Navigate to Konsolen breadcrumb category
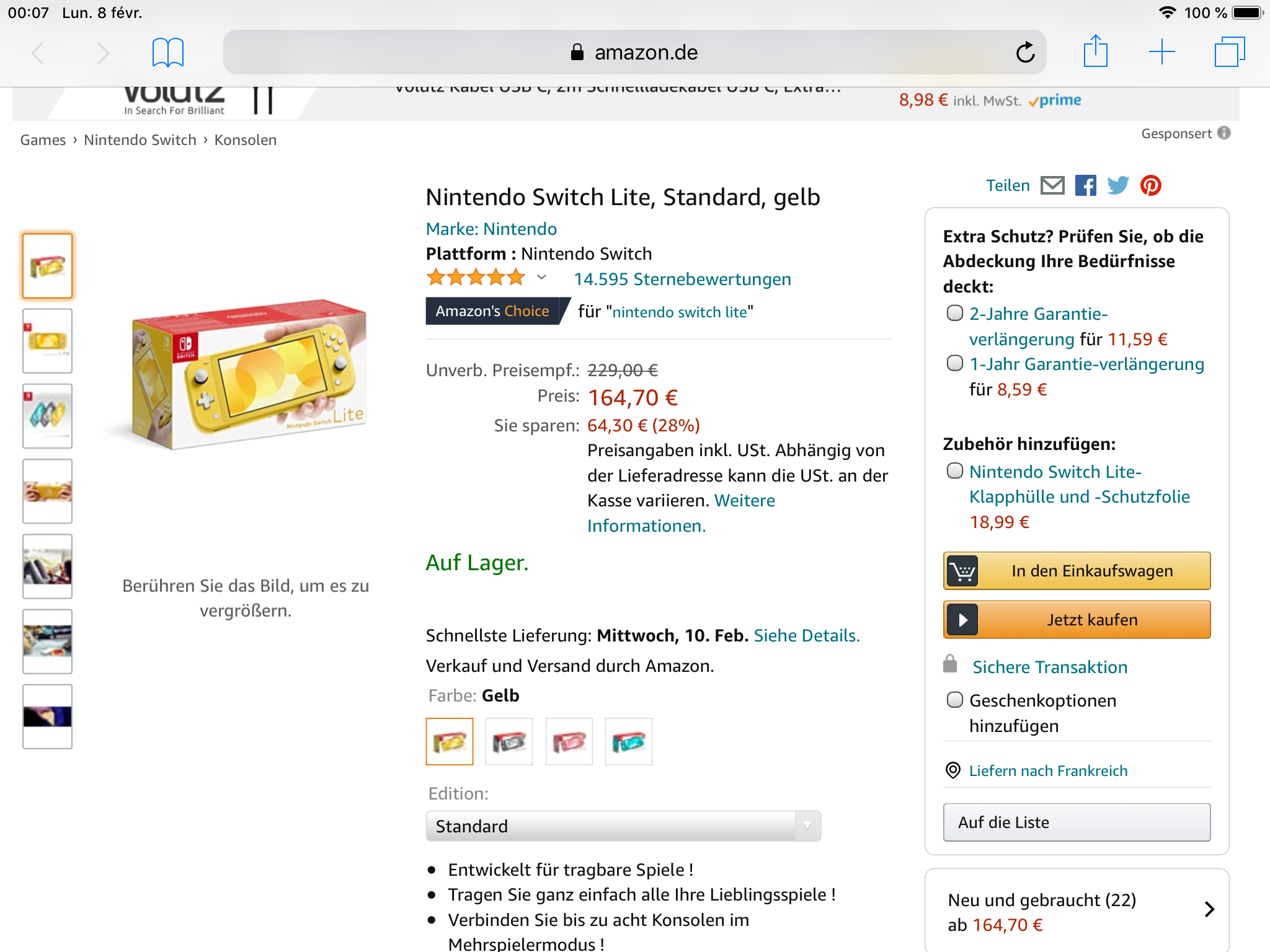 click(246, 140)
